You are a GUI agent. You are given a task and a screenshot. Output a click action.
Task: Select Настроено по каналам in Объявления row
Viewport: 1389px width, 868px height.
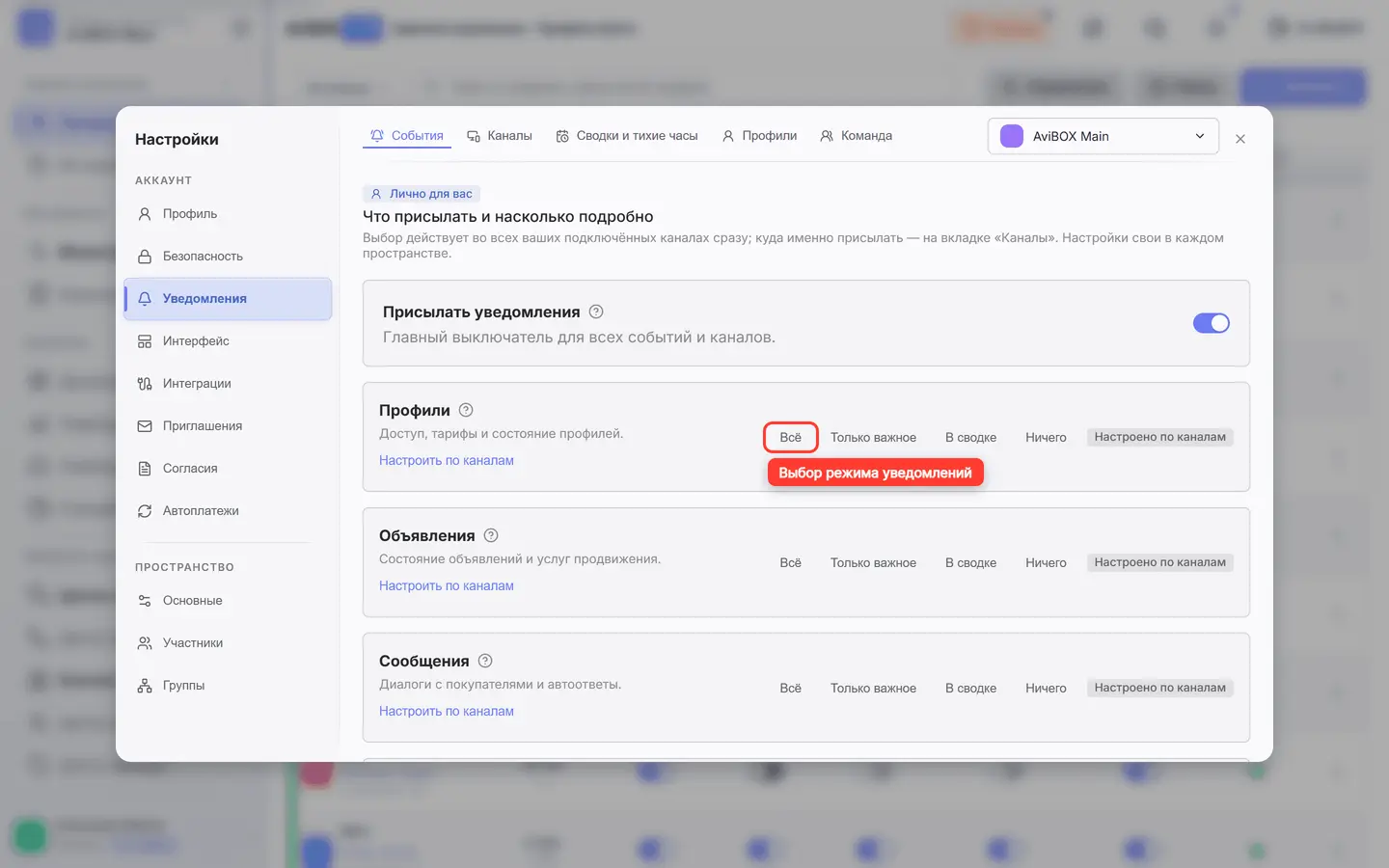point(1160,562)
